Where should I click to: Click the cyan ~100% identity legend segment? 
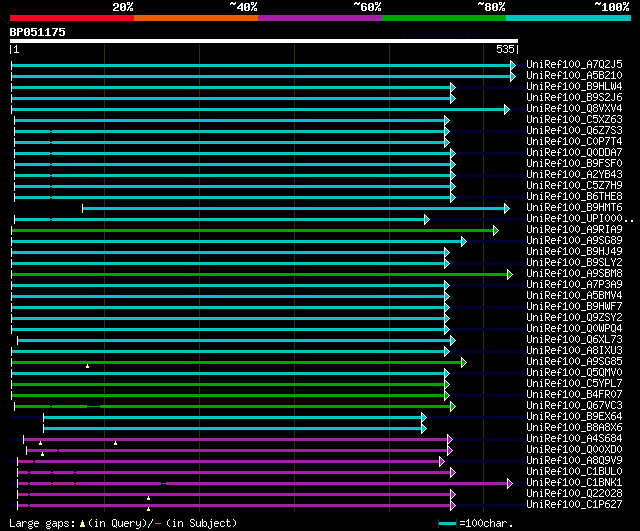pyautogui.click(x=569, y=18)
